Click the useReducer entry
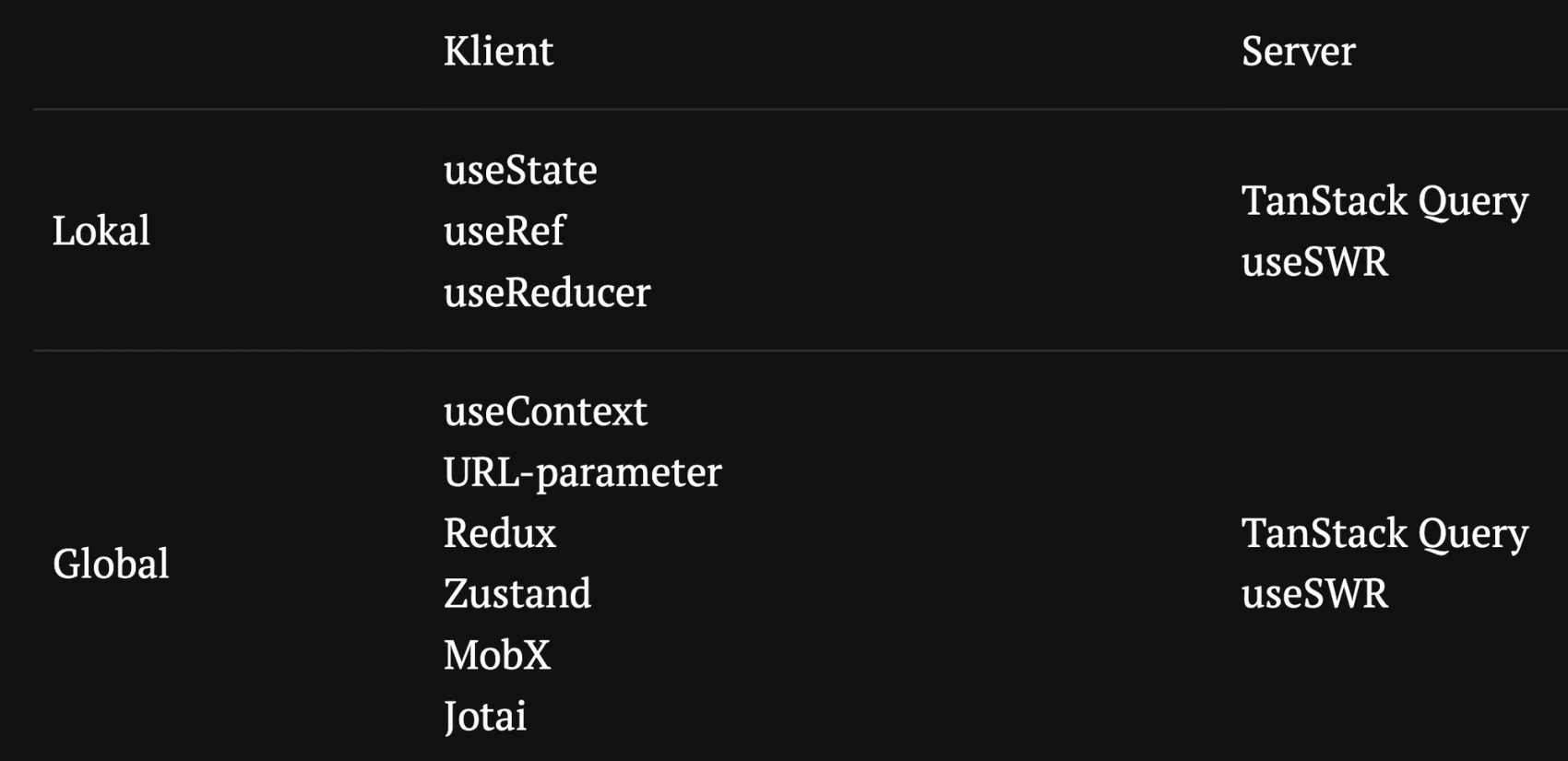 click(547, 292)
